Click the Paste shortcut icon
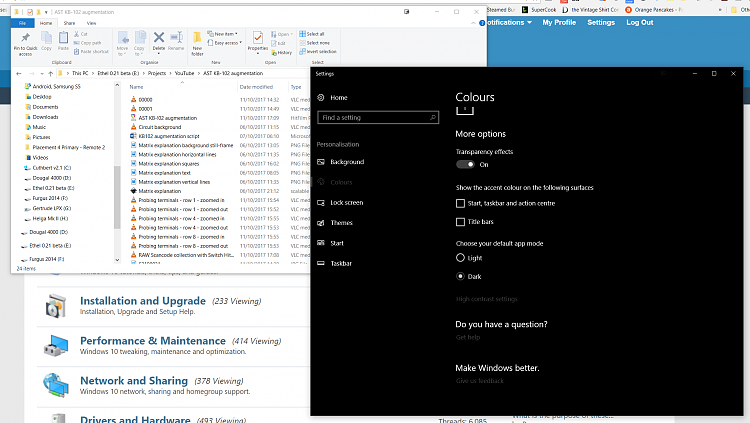 click(77, 51)
